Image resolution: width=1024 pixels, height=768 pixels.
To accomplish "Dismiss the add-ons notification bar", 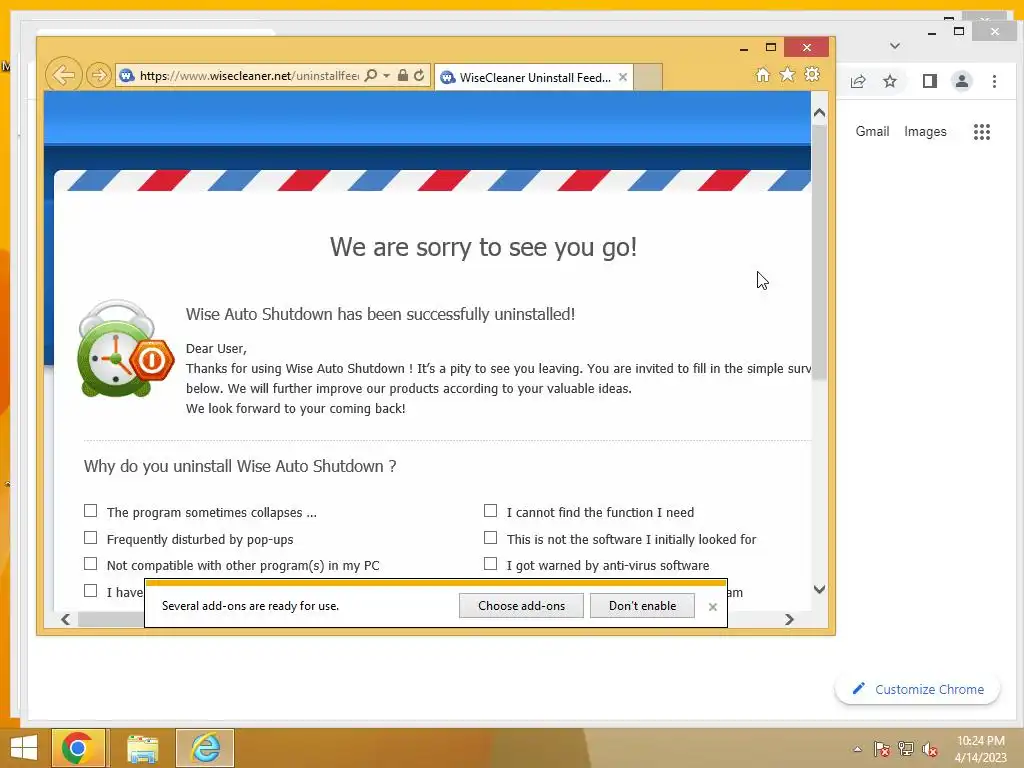I will coord(712,607).
